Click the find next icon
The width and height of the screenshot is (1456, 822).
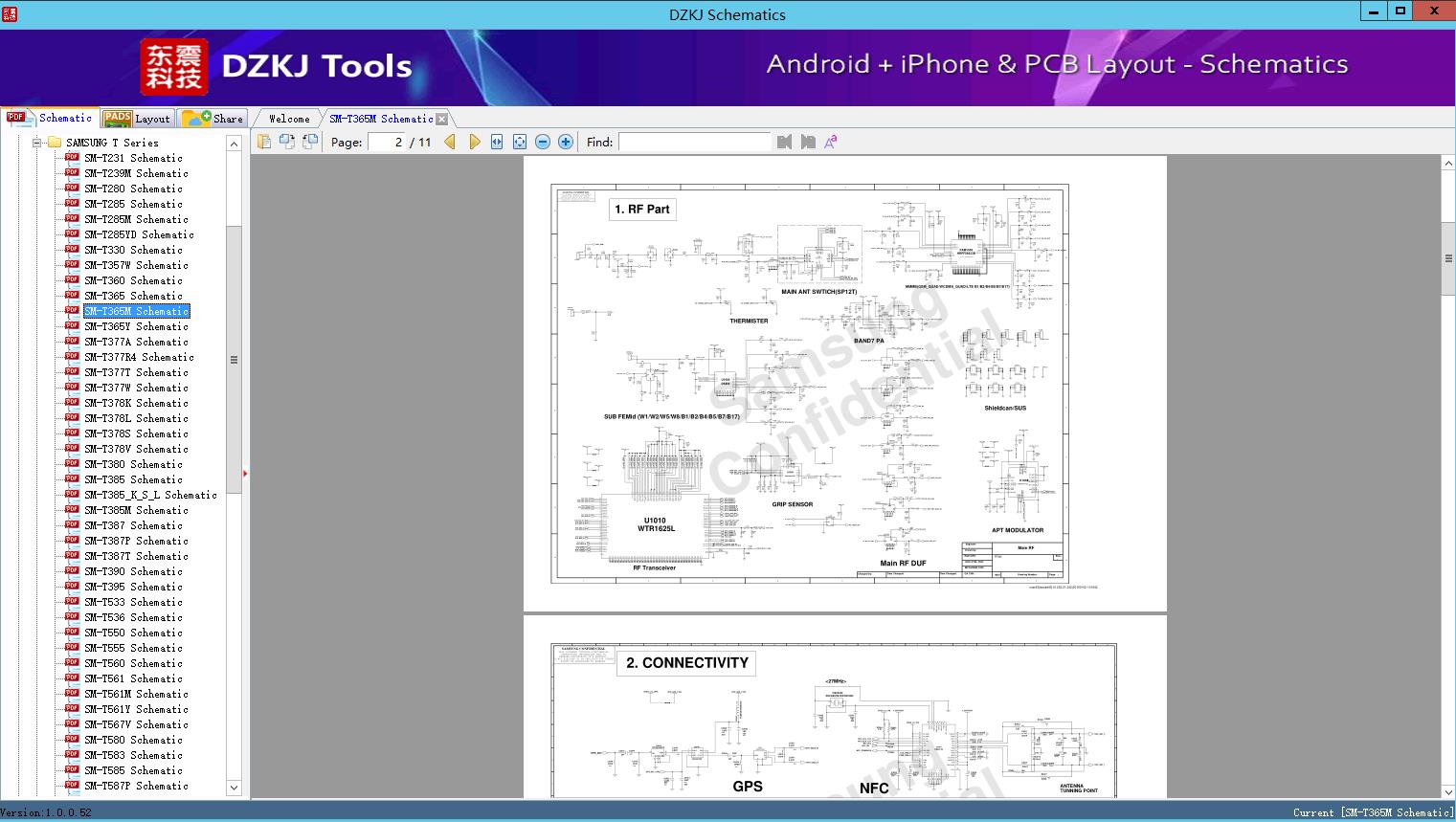[x=808, y=142]
